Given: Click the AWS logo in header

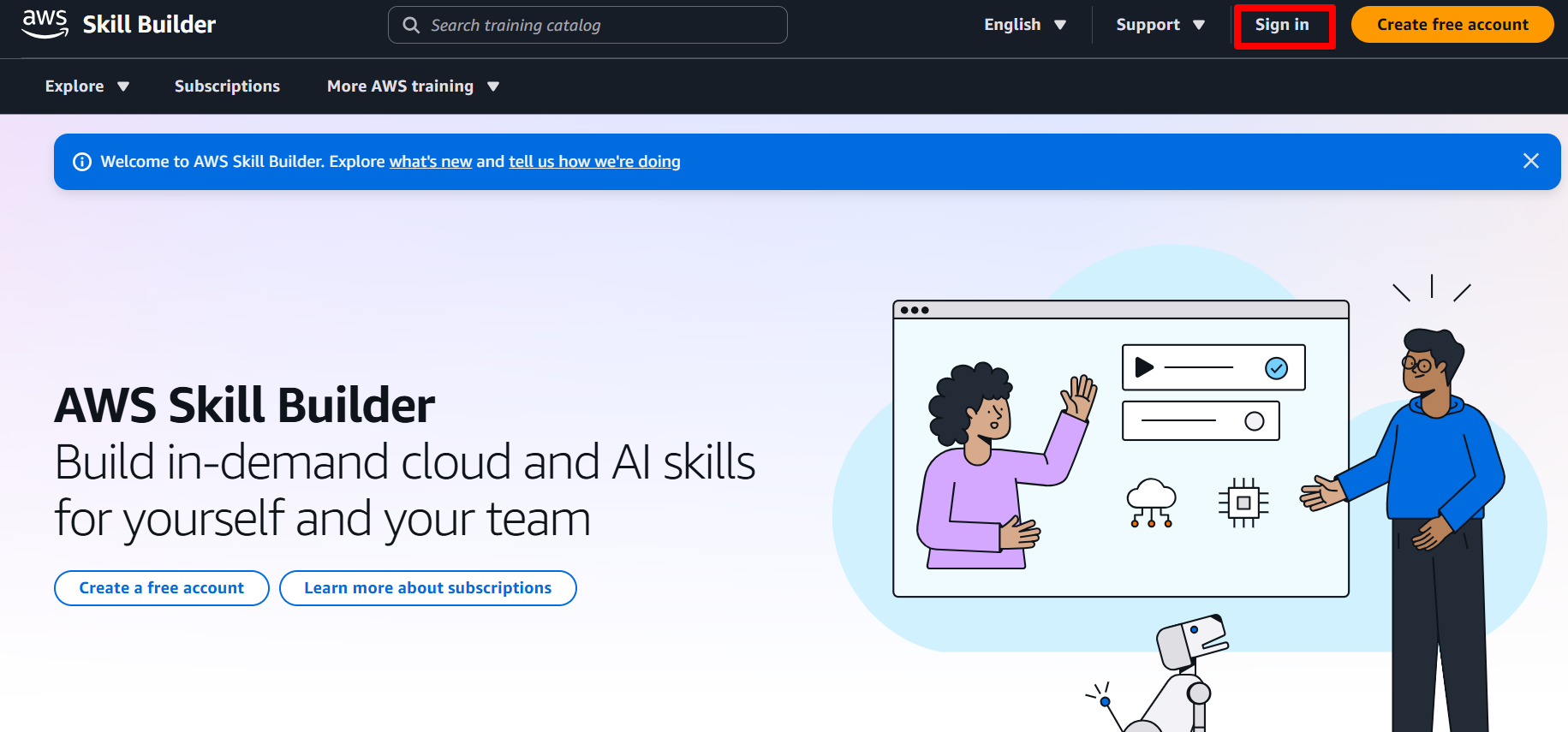Looking at the screenshot, I should (45, 24).
